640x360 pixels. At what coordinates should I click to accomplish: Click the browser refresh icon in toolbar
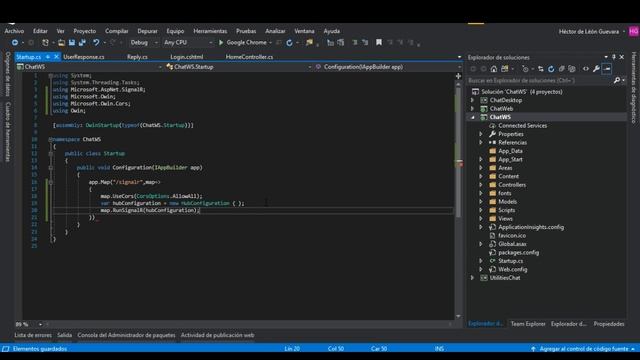point(289,42)
